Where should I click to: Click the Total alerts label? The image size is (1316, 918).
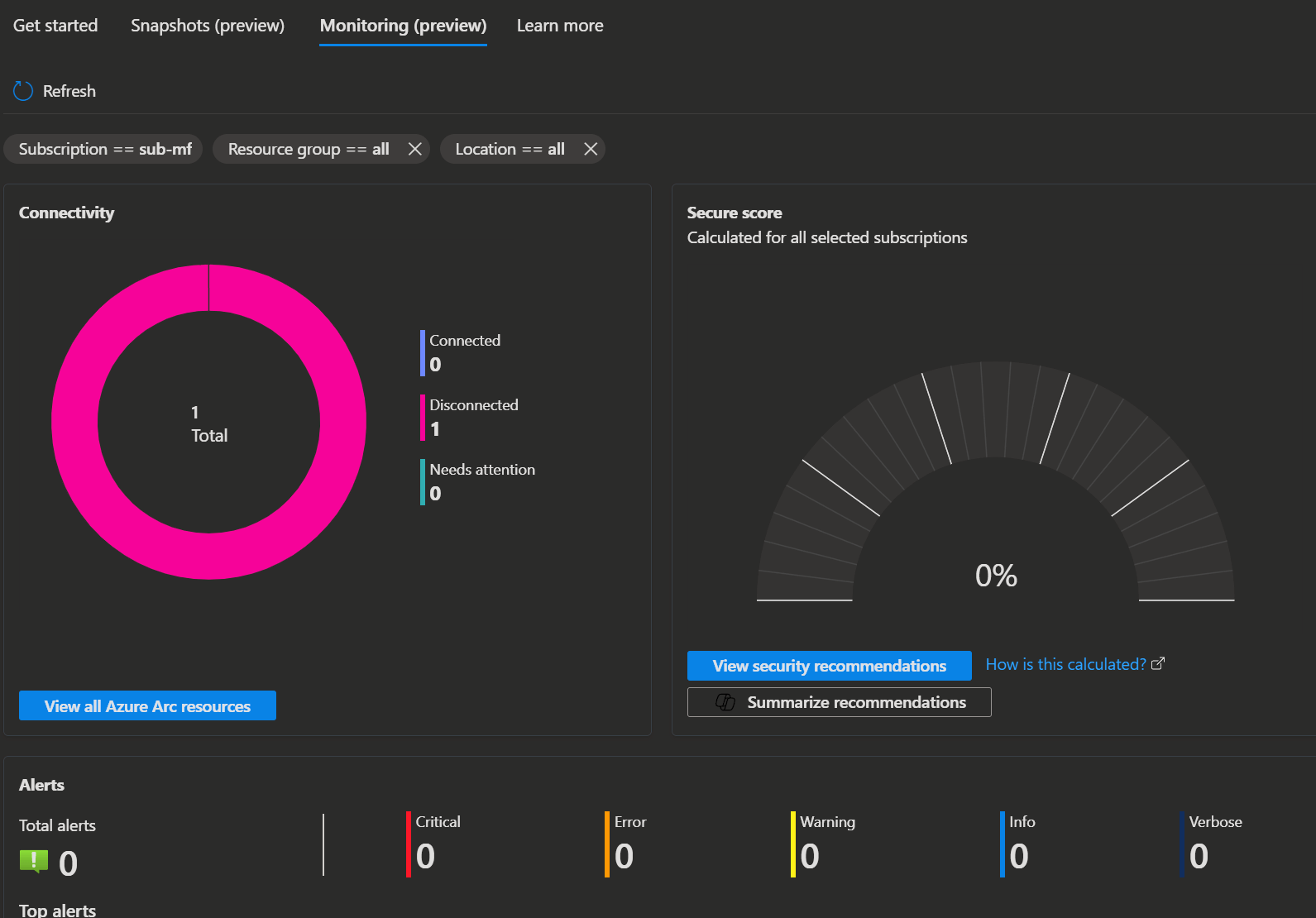pos(57,825)
